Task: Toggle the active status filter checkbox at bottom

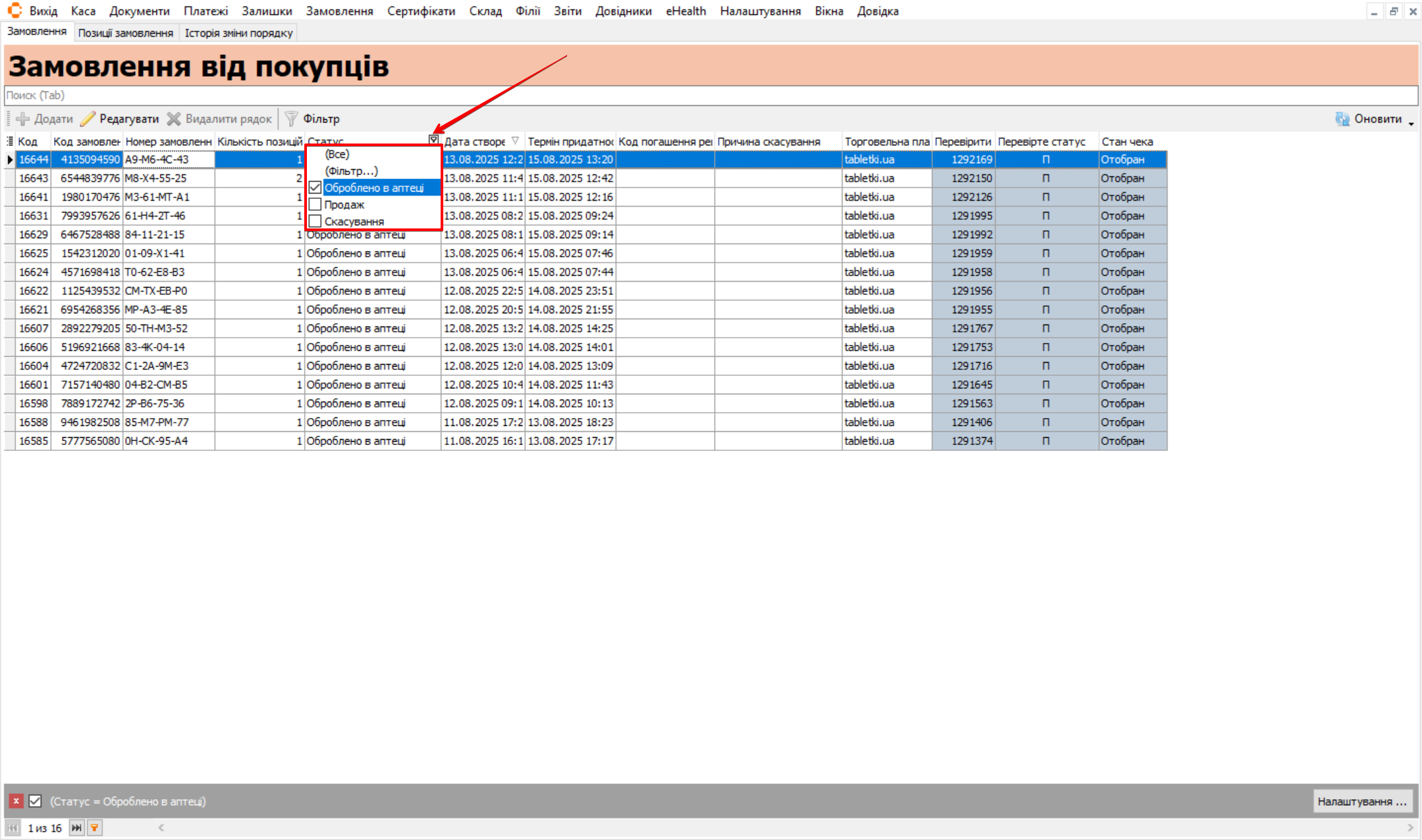Action: point(36,801)
